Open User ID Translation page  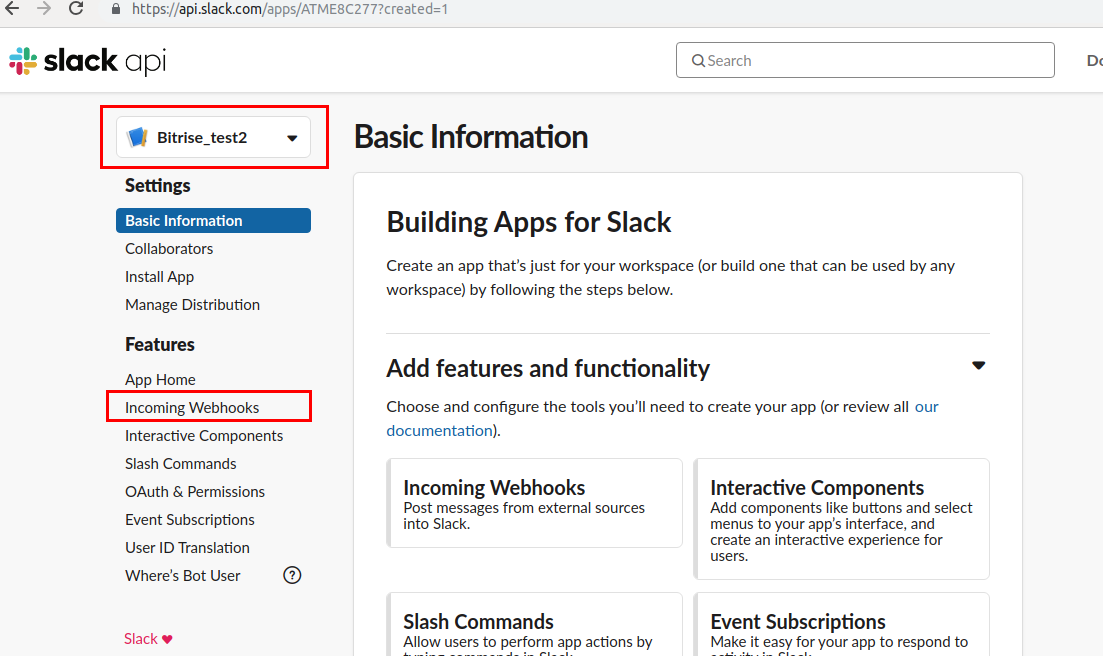click(x=187, y=548)
